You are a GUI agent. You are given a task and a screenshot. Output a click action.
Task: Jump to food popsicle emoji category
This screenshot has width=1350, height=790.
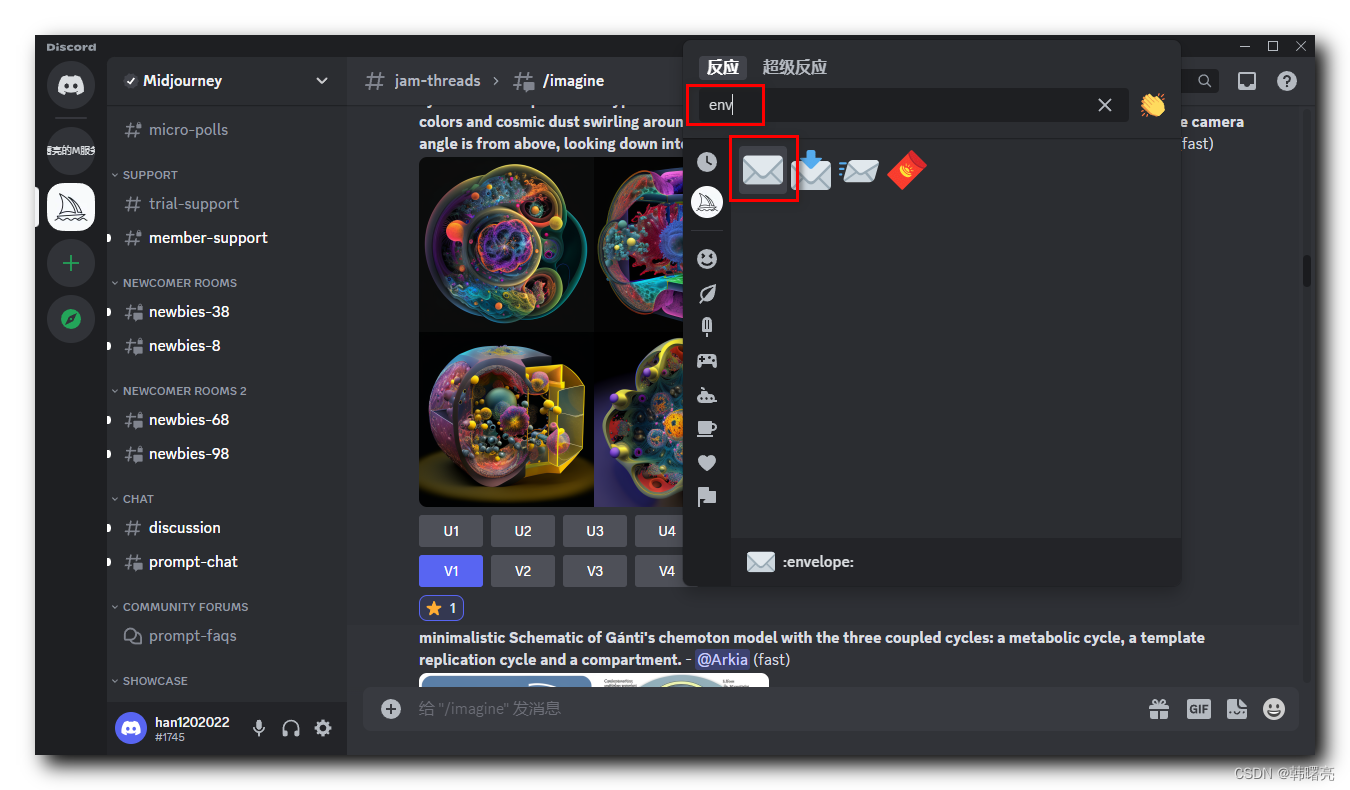pyautogui.click(x=707, y=327)
